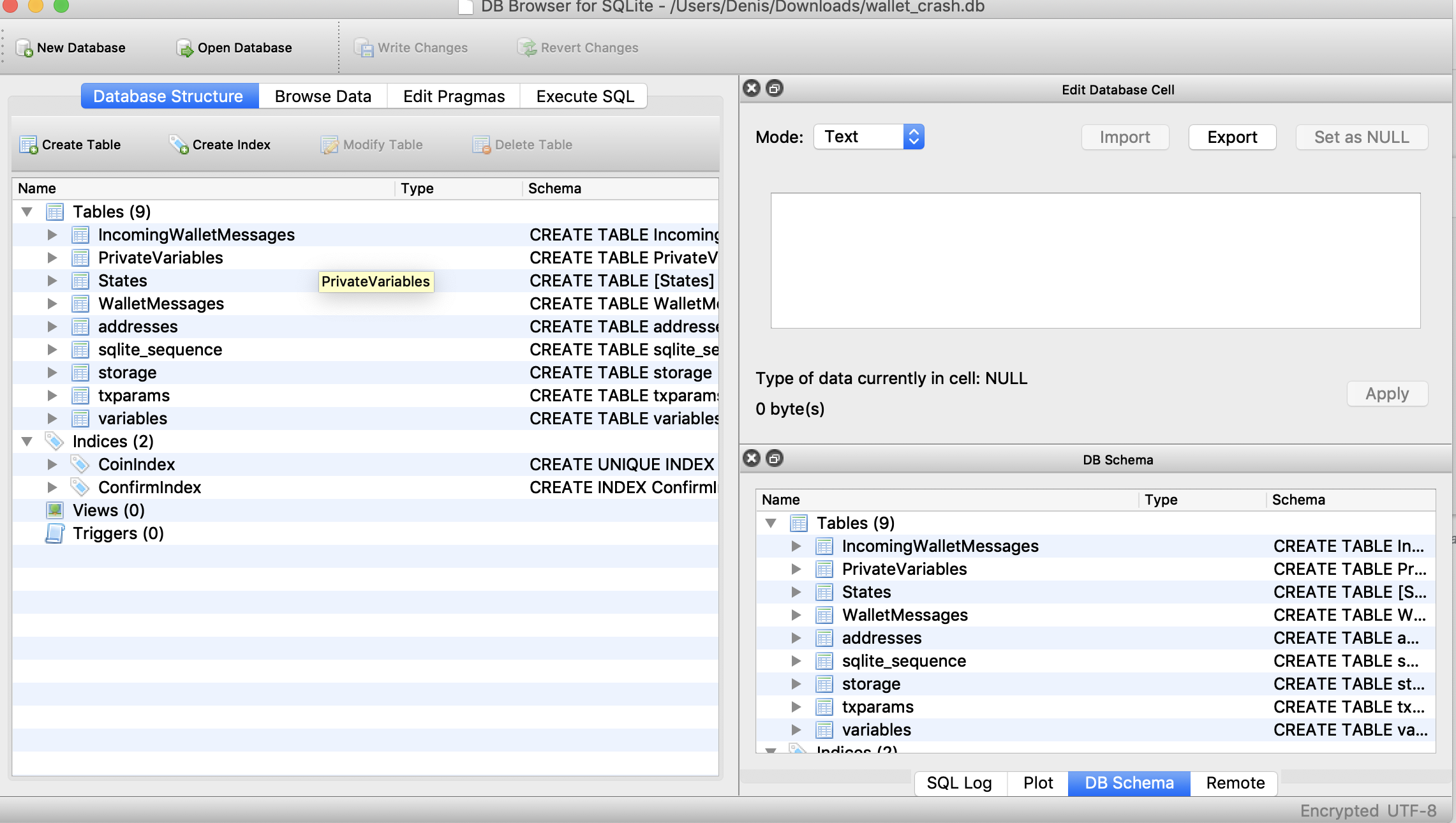
Task: Click the Revert Changes toolbar icon
Action: [x=527, y=47]
